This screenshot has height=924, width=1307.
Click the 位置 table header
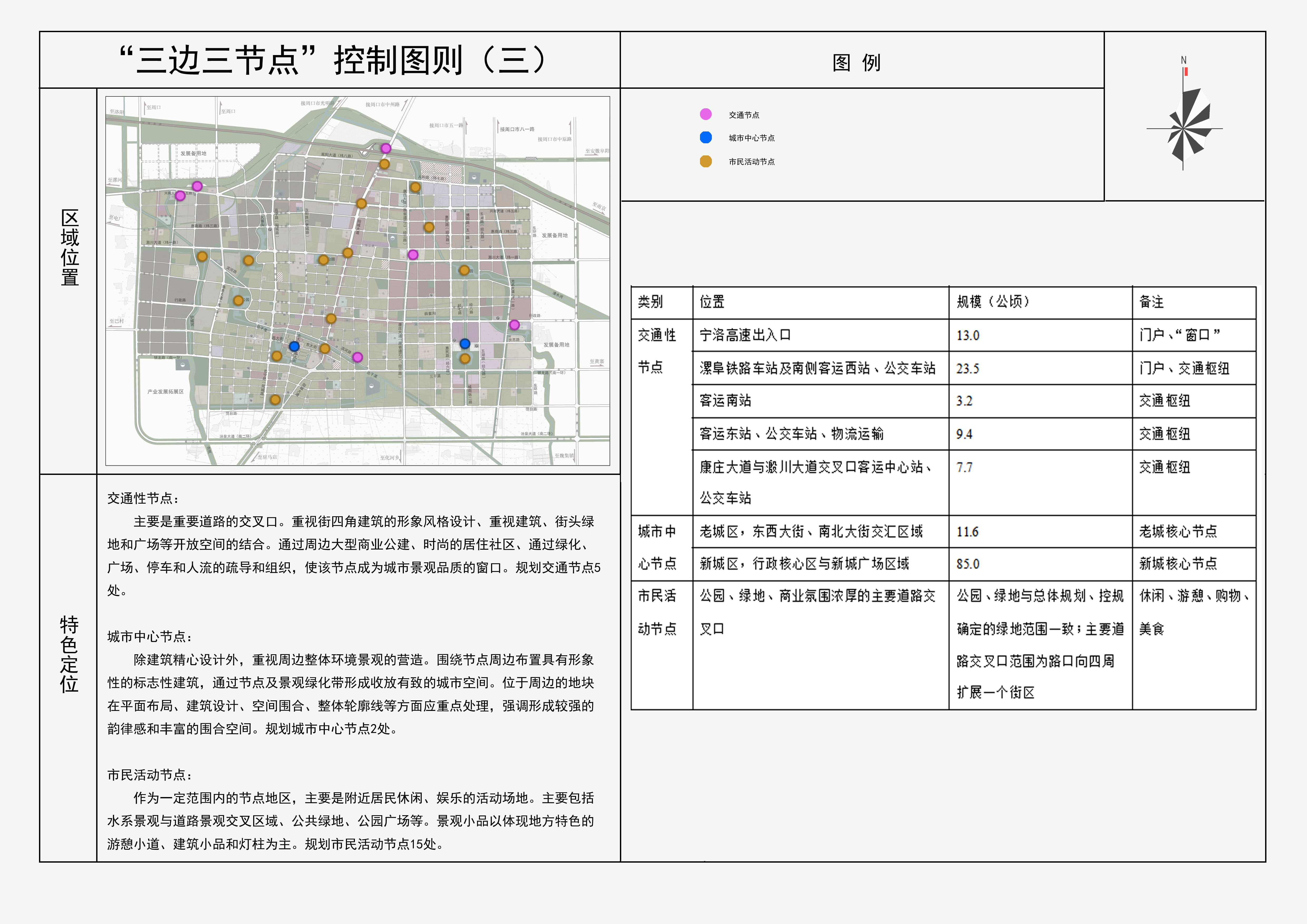[x=712, y=302]
